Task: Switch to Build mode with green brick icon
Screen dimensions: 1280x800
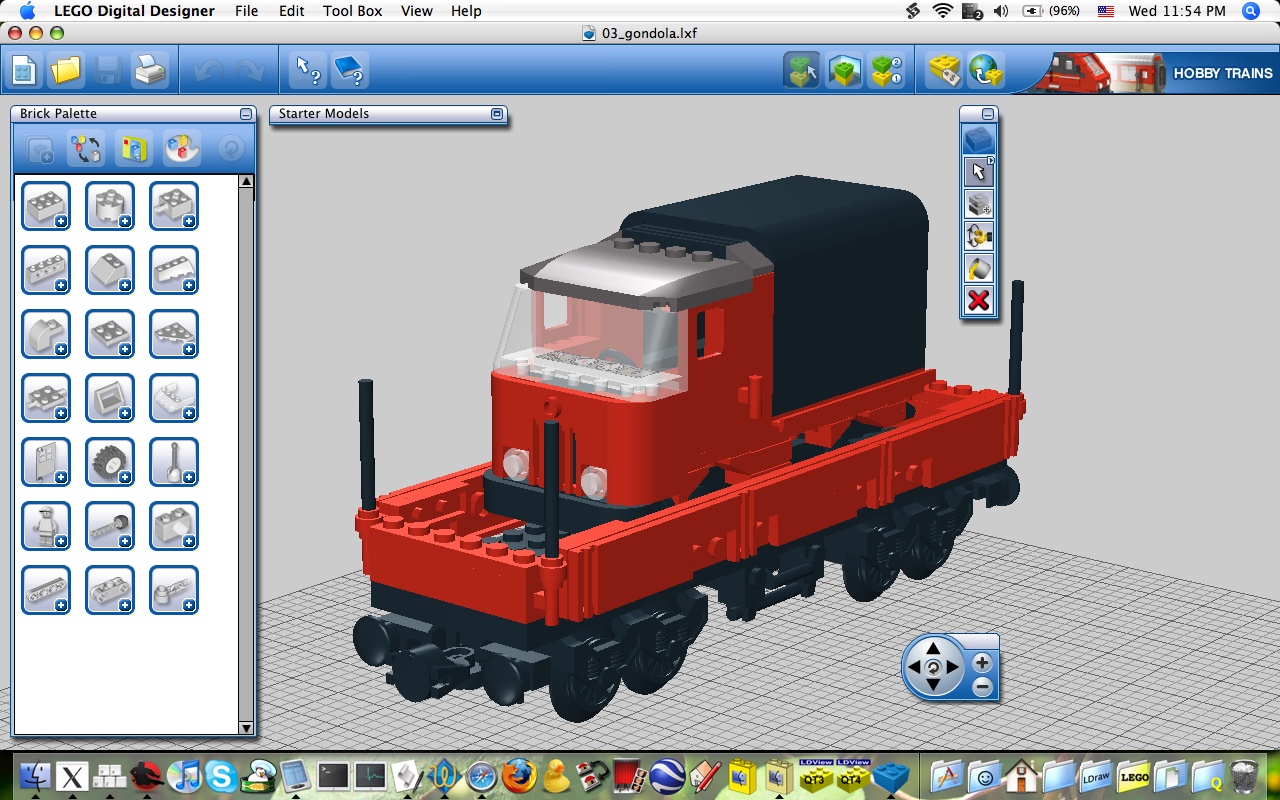Action: [802, 71]
